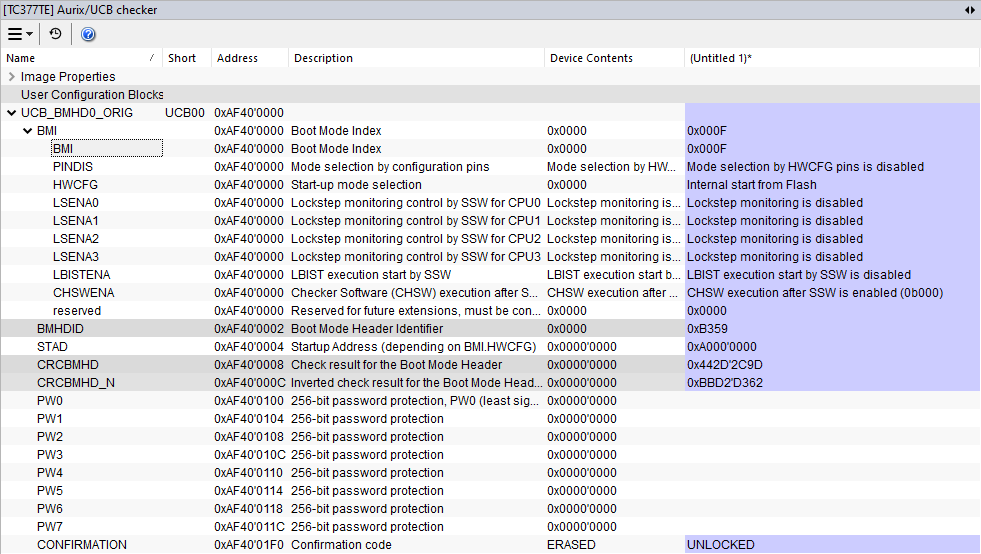Click 'Mode selection by HWCFG pins is disabled'
This screenshot has width=981, height=554.
(x=805, y=167)
